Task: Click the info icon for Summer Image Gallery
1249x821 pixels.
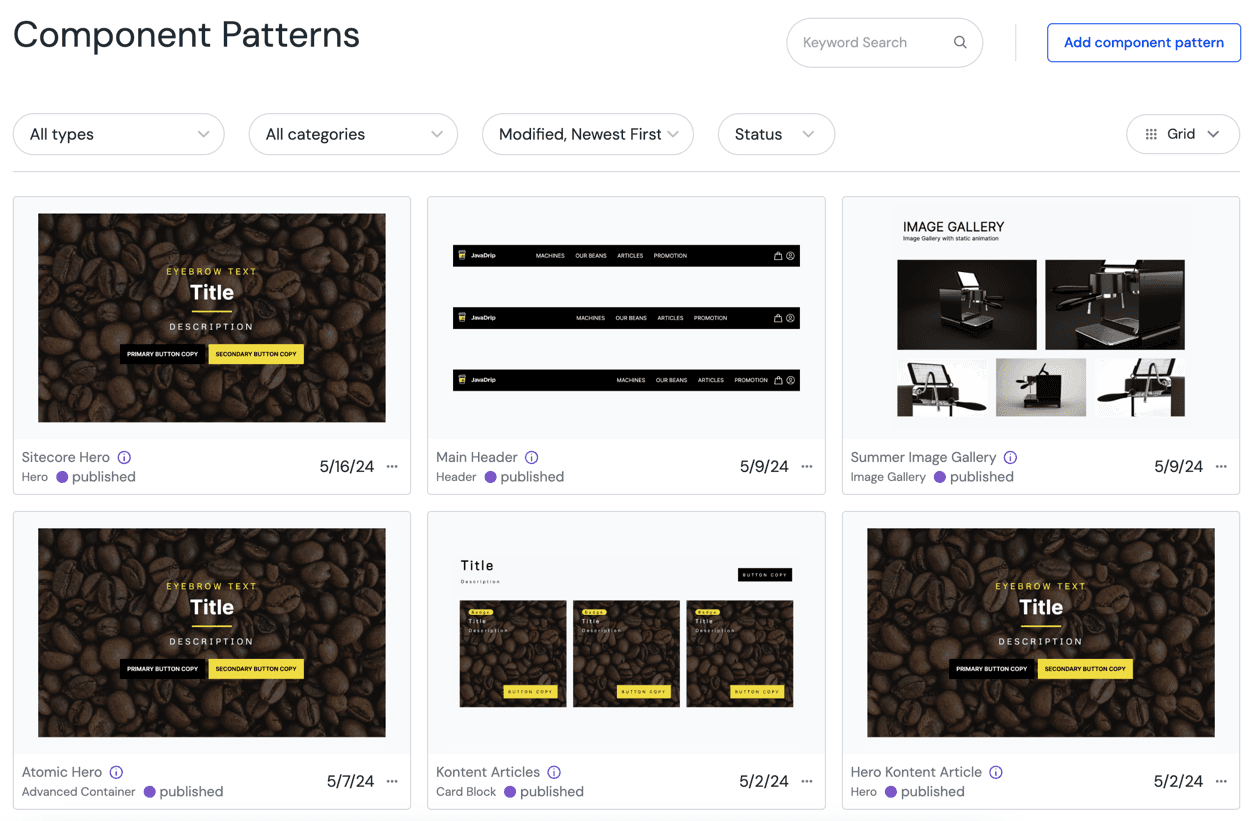Action: tap(1010, 457)
